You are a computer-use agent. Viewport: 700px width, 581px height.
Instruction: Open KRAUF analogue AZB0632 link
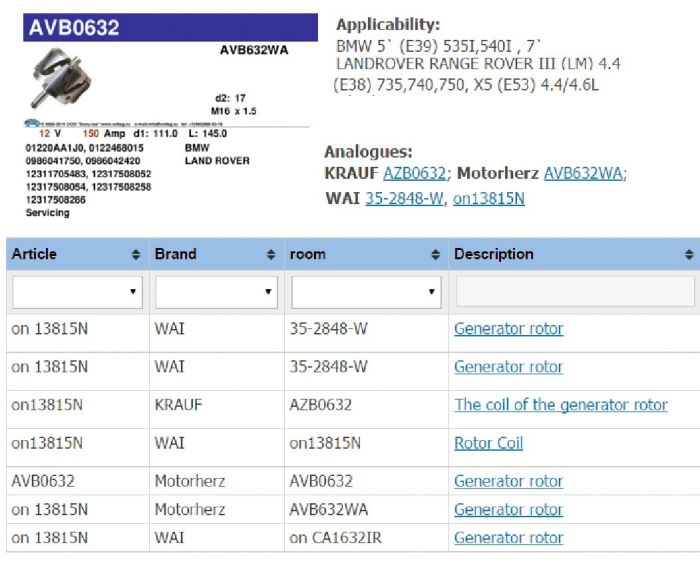[x=414, y=173]
